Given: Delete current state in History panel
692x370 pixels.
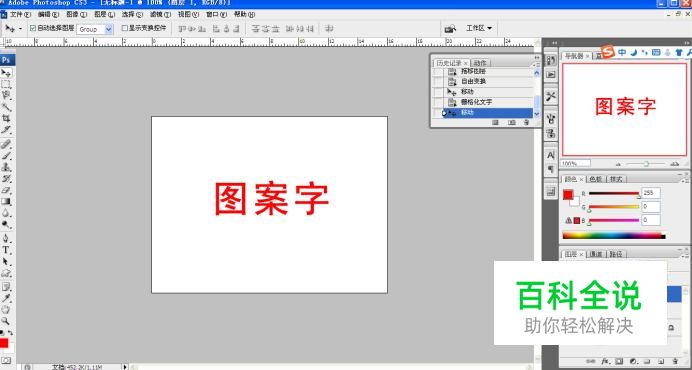Looking at the screenshot, I should (527, 123).
